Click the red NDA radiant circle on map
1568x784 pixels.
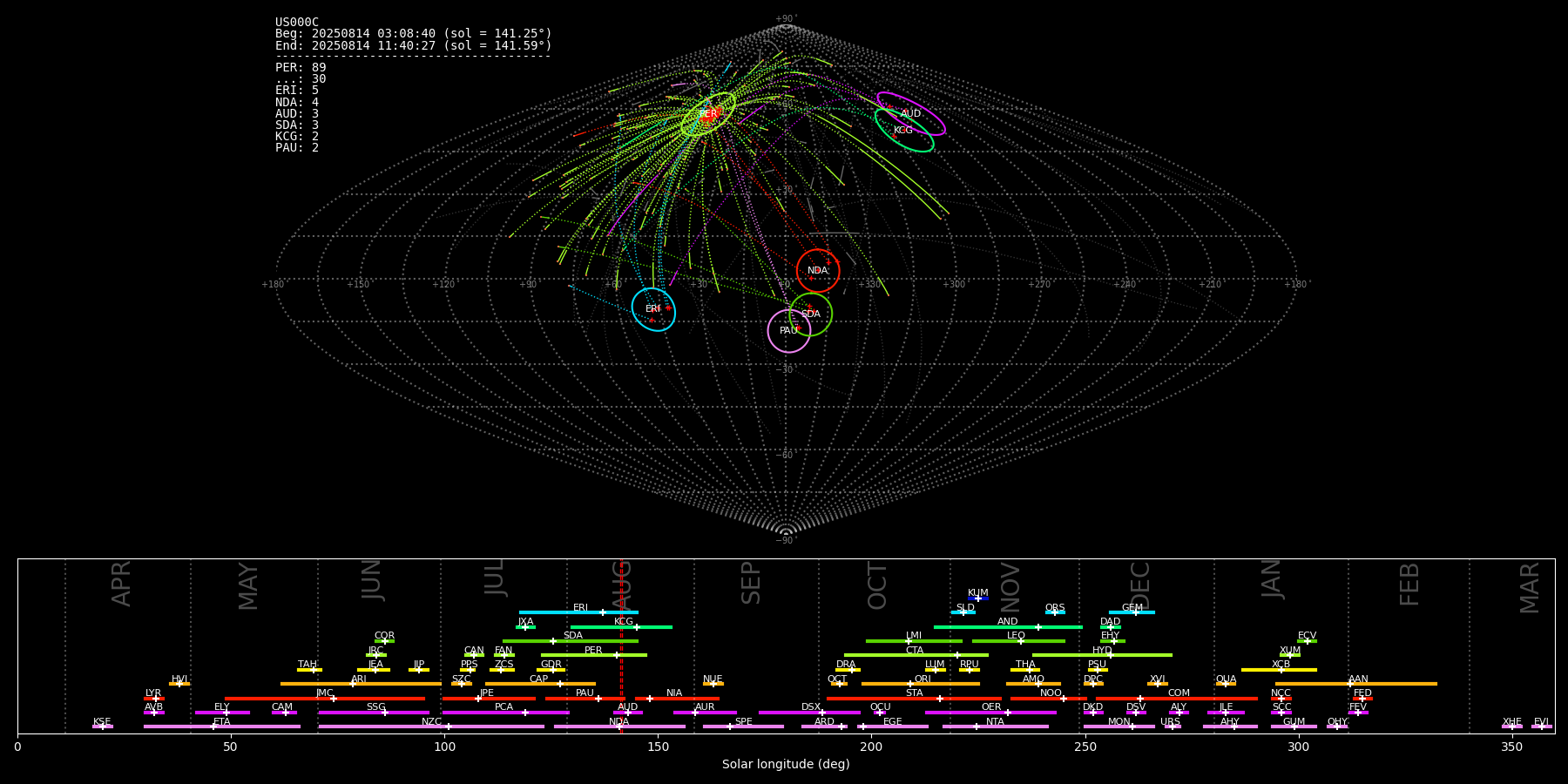(x=818, y=270)
